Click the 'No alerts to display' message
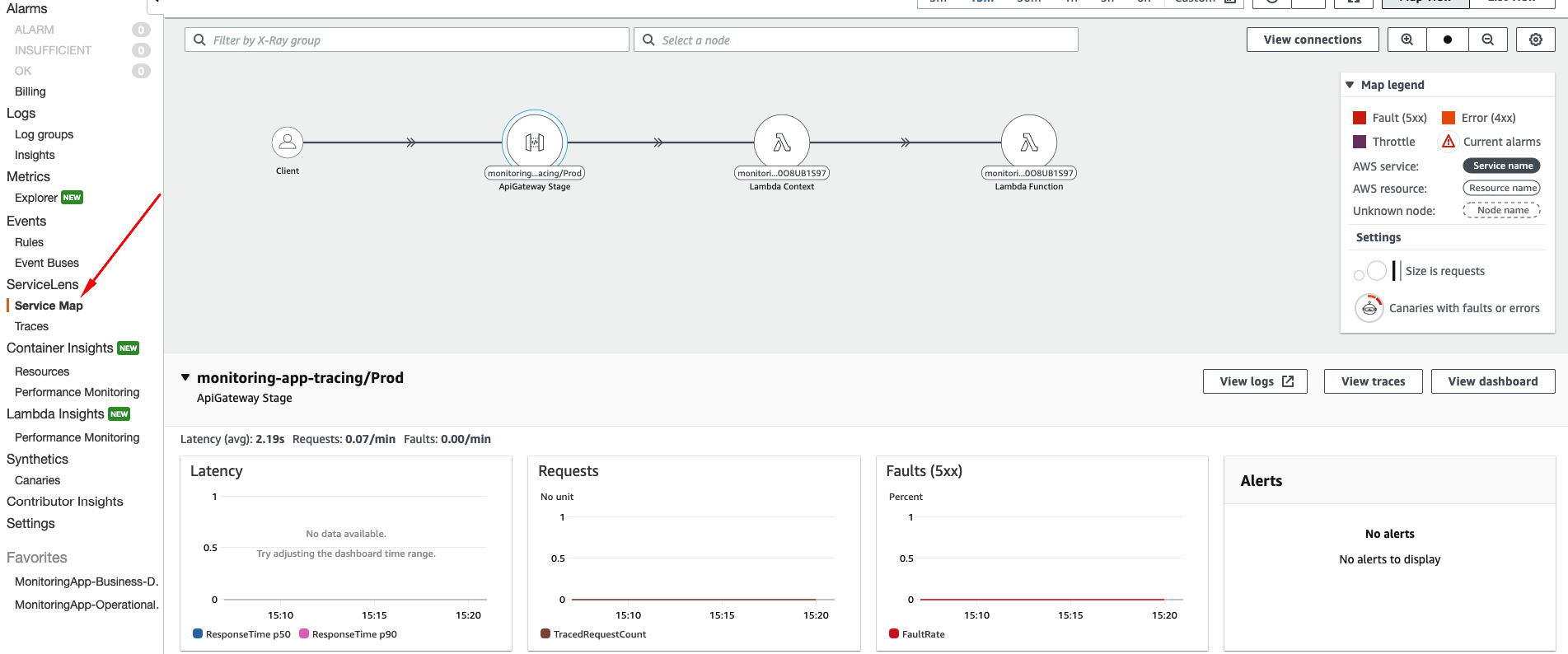1568x654 pixels. pos(1390,559)
